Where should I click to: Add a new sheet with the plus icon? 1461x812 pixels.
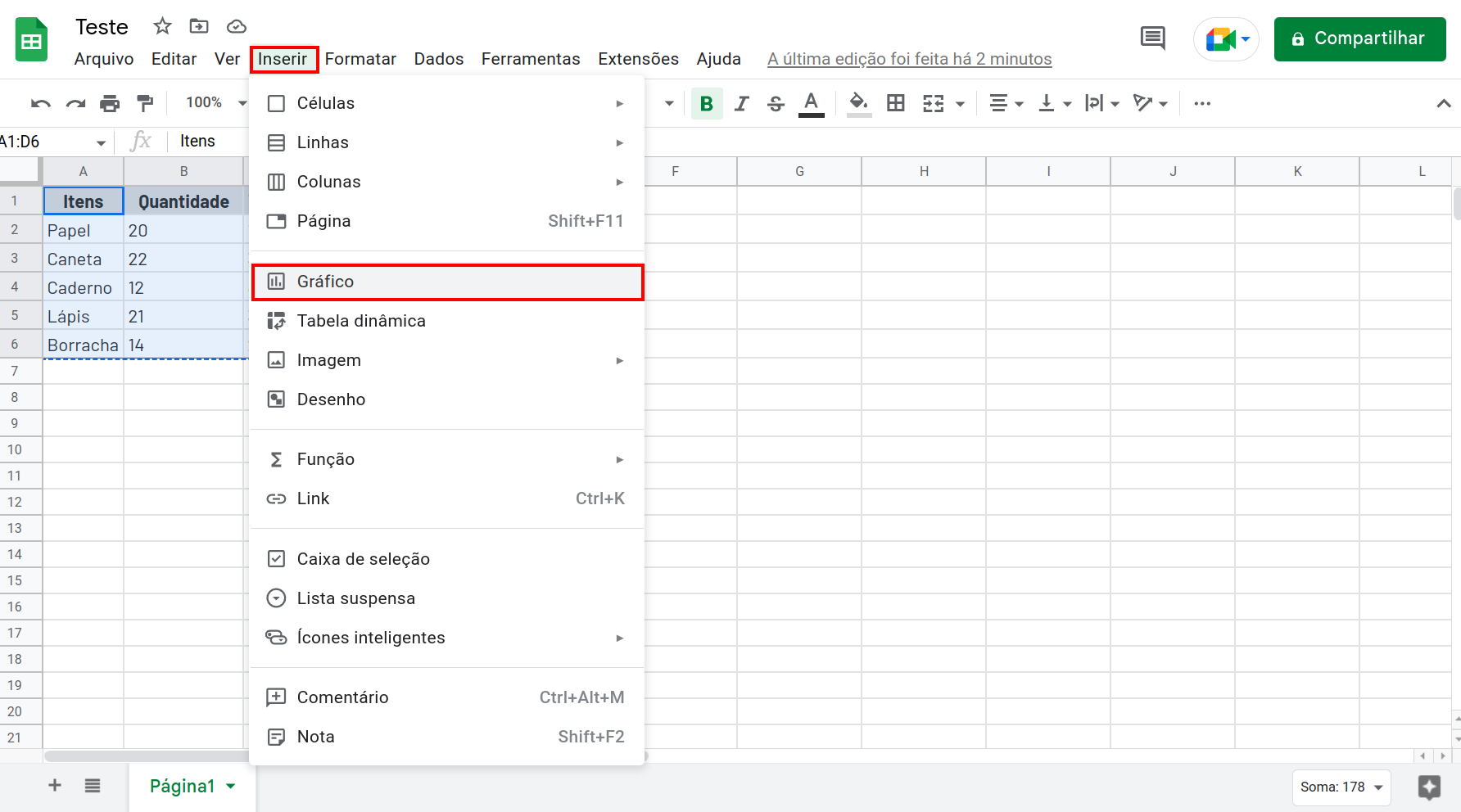coord(54,786)
